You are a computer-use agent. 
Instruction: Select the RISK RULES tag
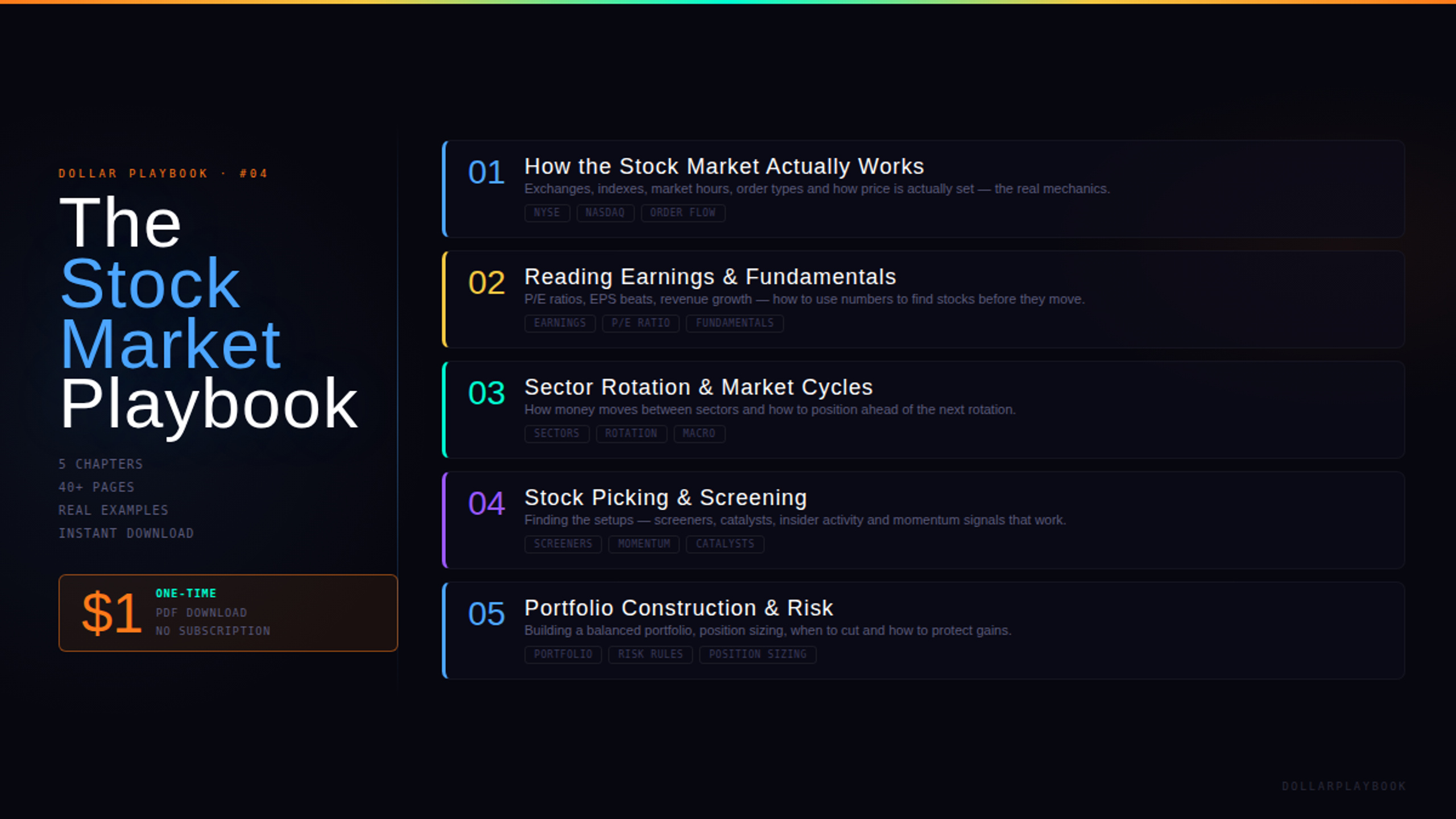[651, 654]
